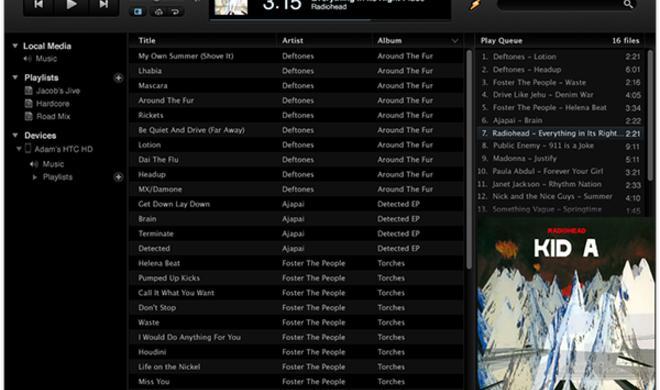The height and width of the screenshot is (390, 660).
Task: Seek using the track progress bar
Action: tap(330, 19)
